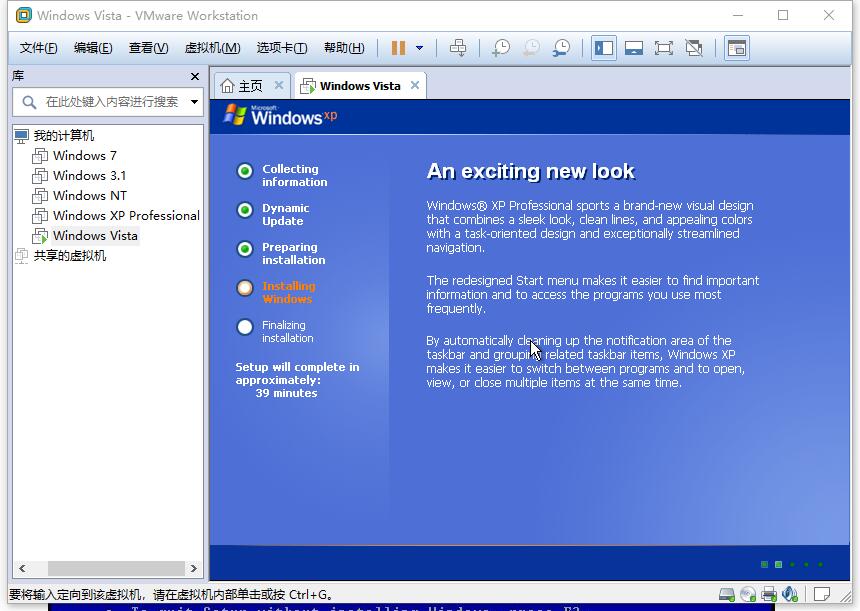Click the CD/DVD drive status icon
Screen dimensions: 860x611
click(x=748, y=594)
